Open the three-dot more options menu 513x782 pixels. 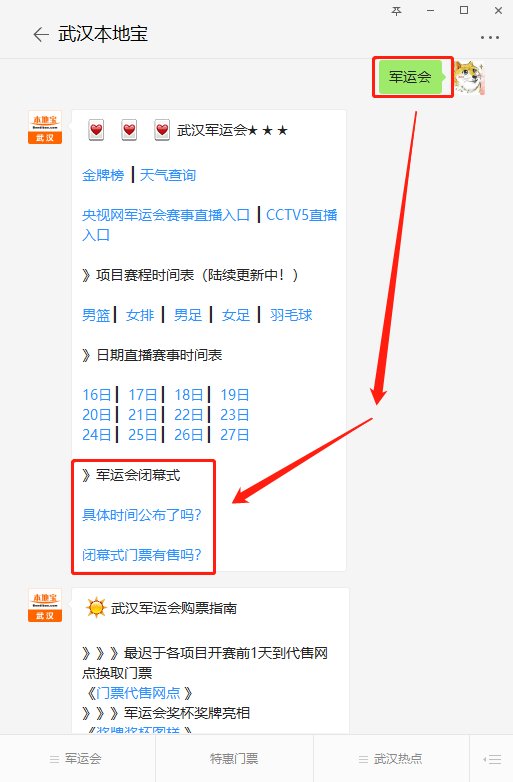click(x=490, y=37)
